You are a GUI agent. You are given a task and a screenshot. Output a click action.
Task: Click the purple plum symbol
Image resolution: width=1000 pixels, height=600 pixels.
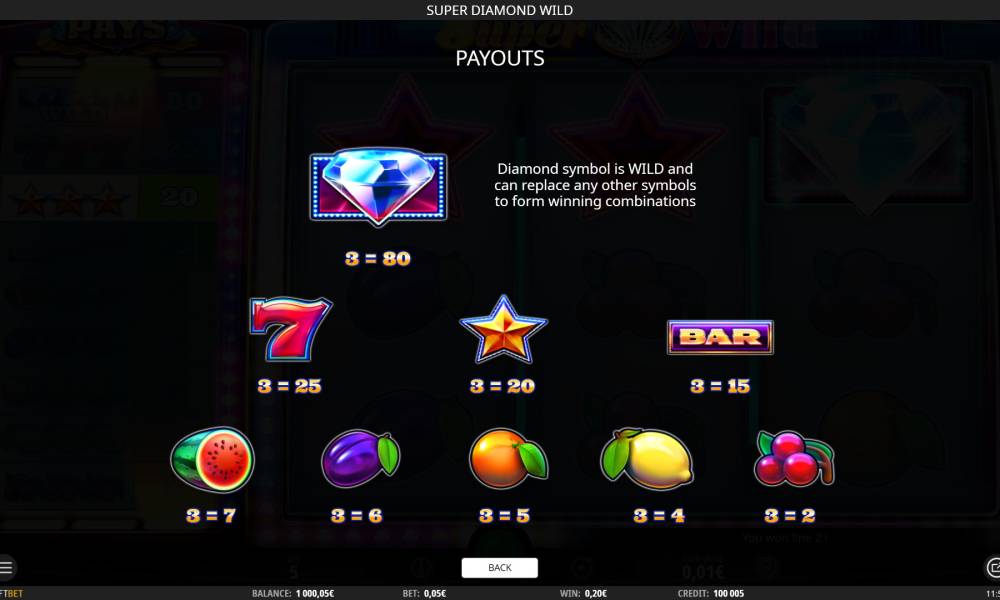tap(360, 459)
